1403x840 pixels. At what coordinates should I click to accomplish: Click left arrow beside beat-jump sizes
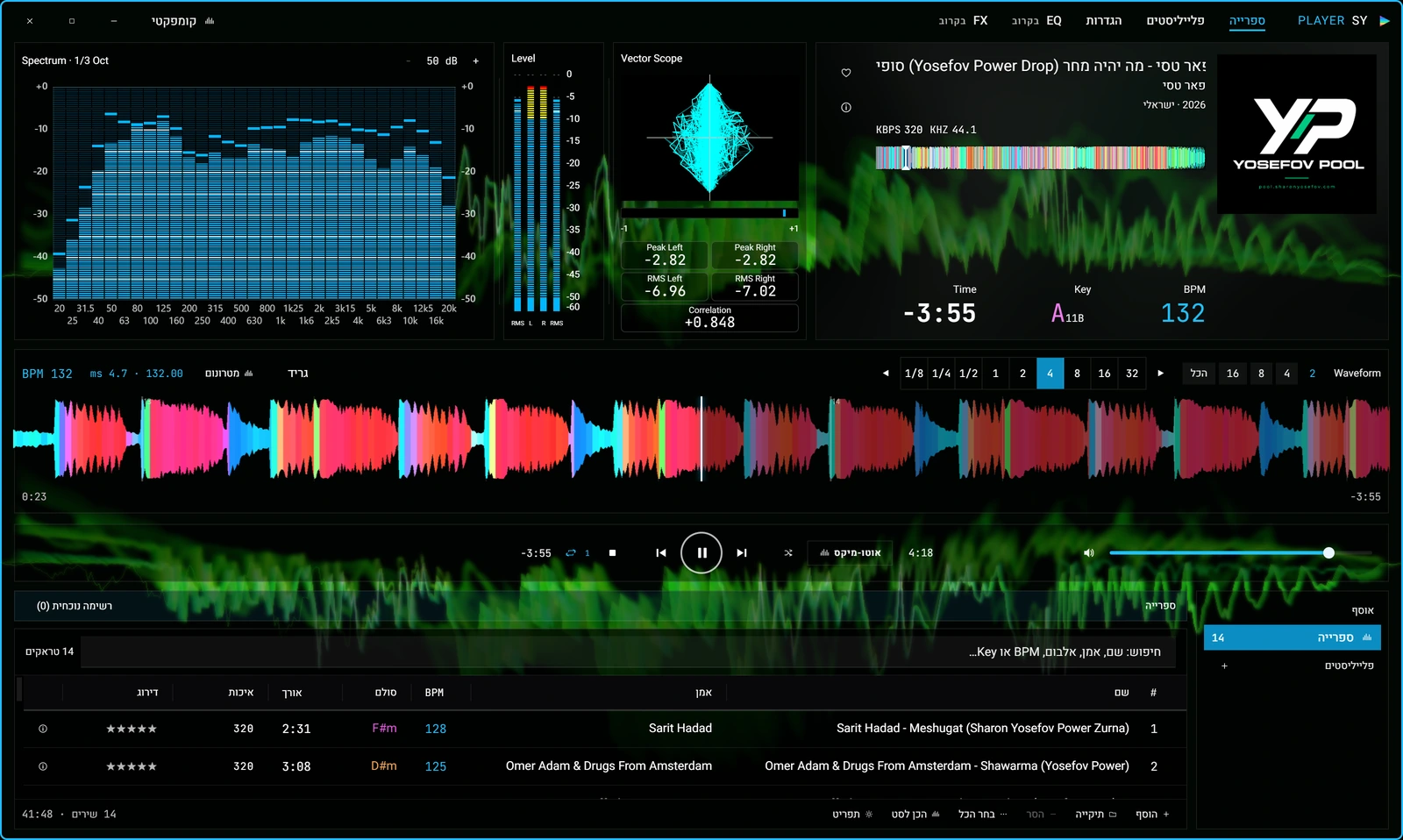coord(886,374)
